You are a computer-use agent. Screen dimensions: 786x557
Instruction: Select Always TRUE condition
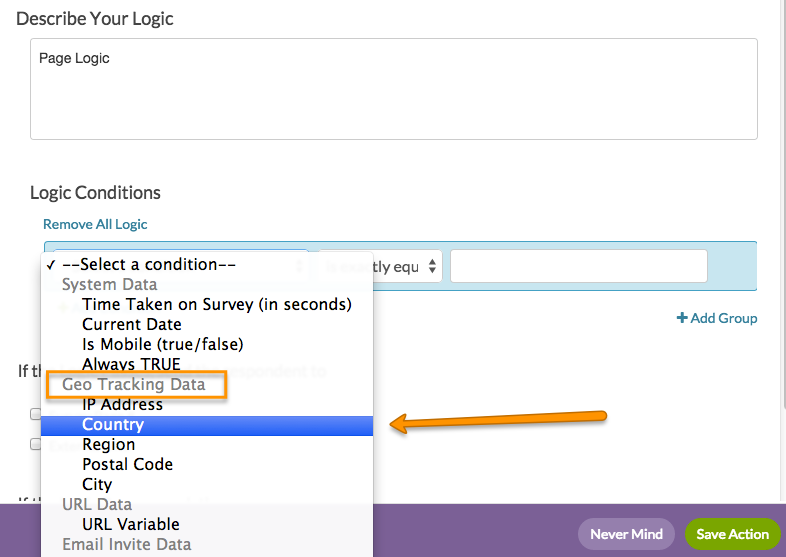131,365
